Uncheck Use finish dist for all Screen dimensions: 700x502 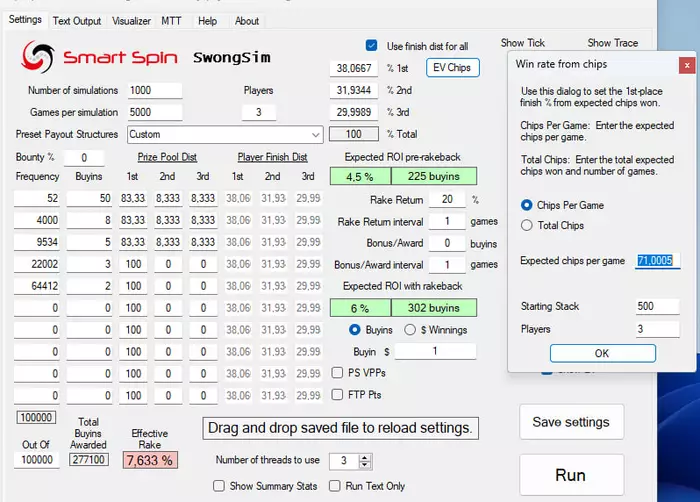coord(371,46)
